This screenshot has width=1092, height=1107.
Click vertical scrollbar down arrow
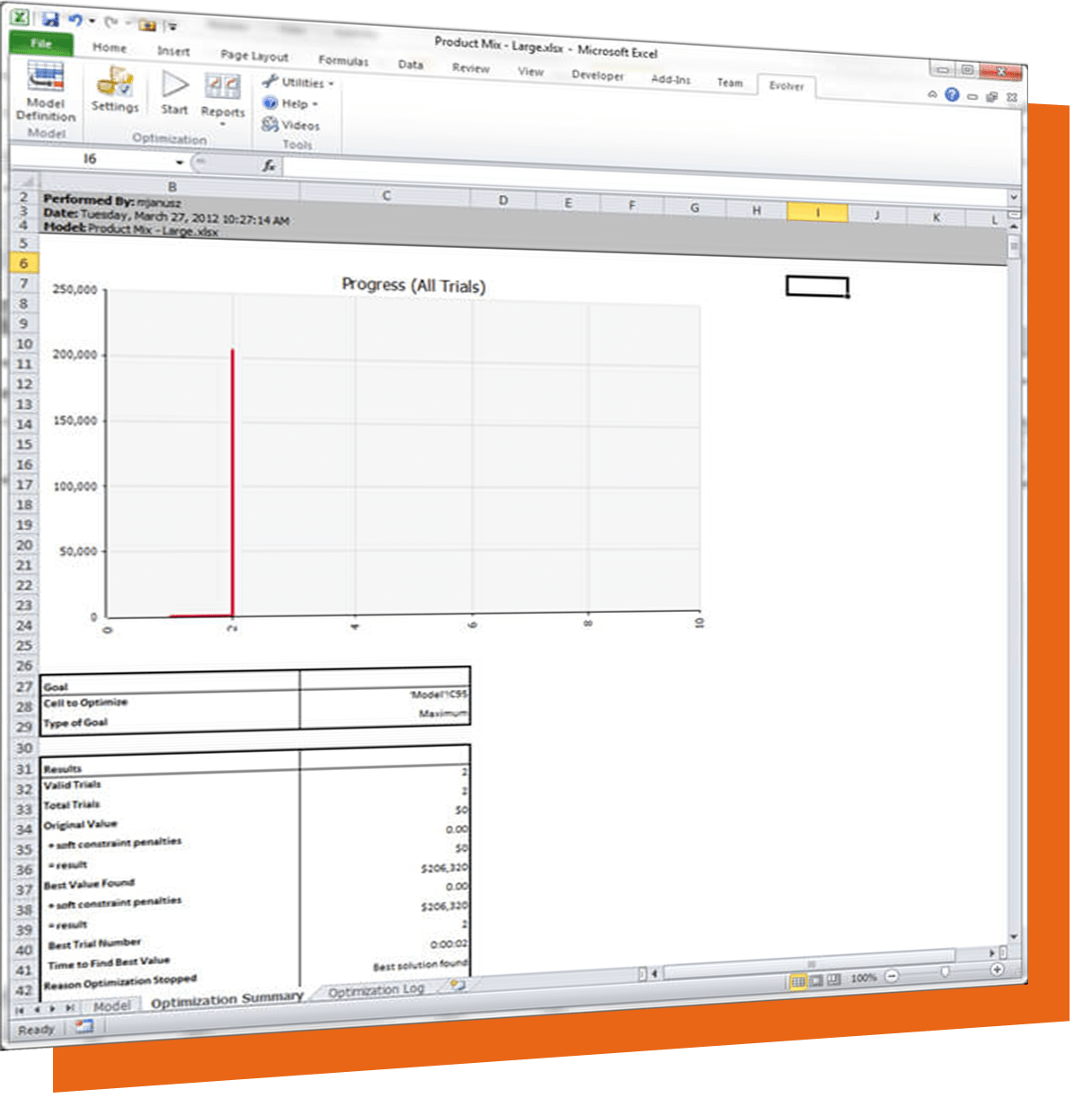1015,936
